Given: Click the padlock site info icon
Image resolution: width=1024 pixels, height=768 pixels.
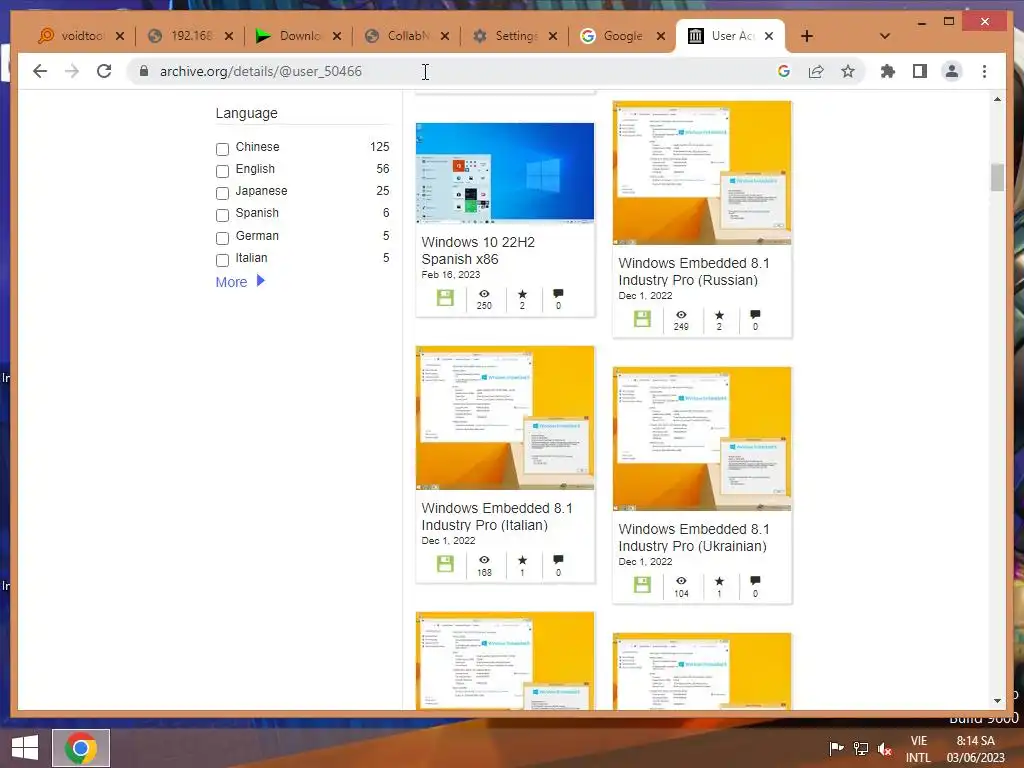Looking at the screenshot, I should (x=144, y=71).
